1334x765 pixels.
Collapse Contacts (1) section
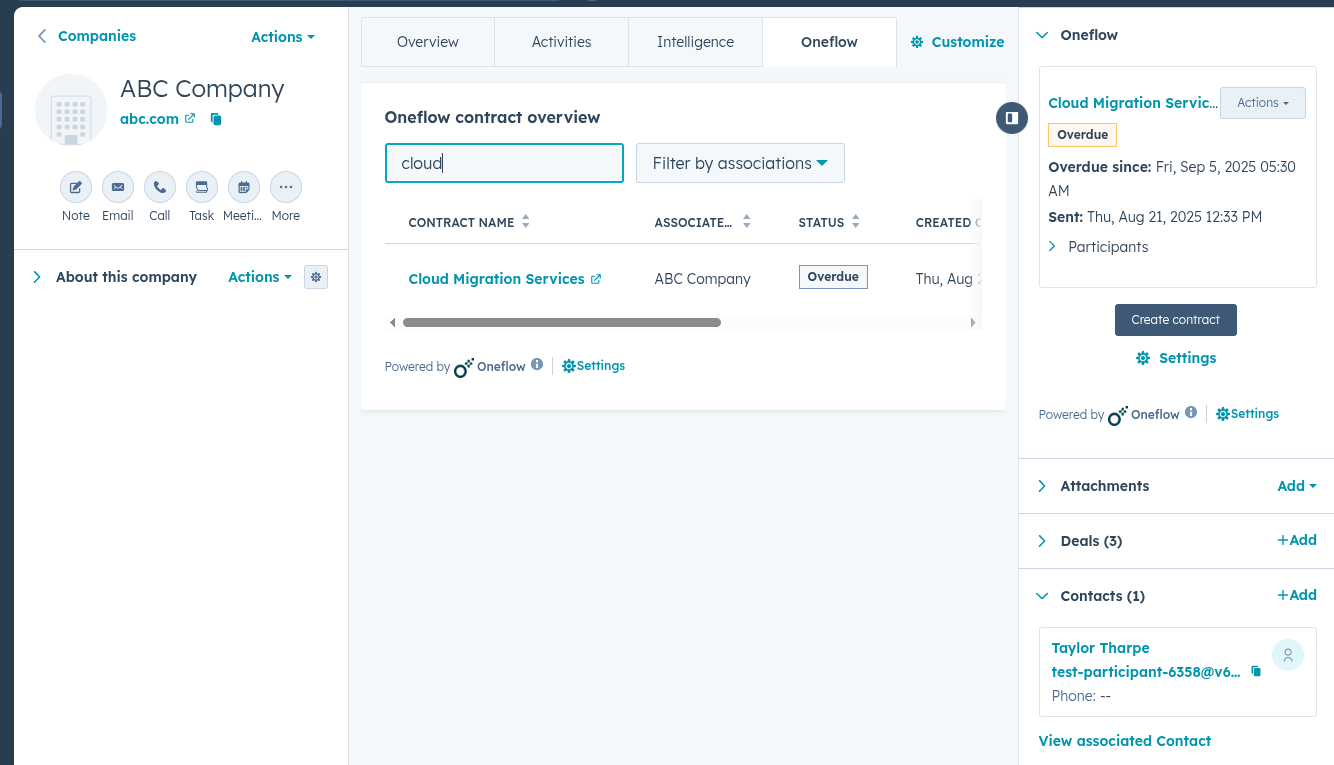(1042, 596)
